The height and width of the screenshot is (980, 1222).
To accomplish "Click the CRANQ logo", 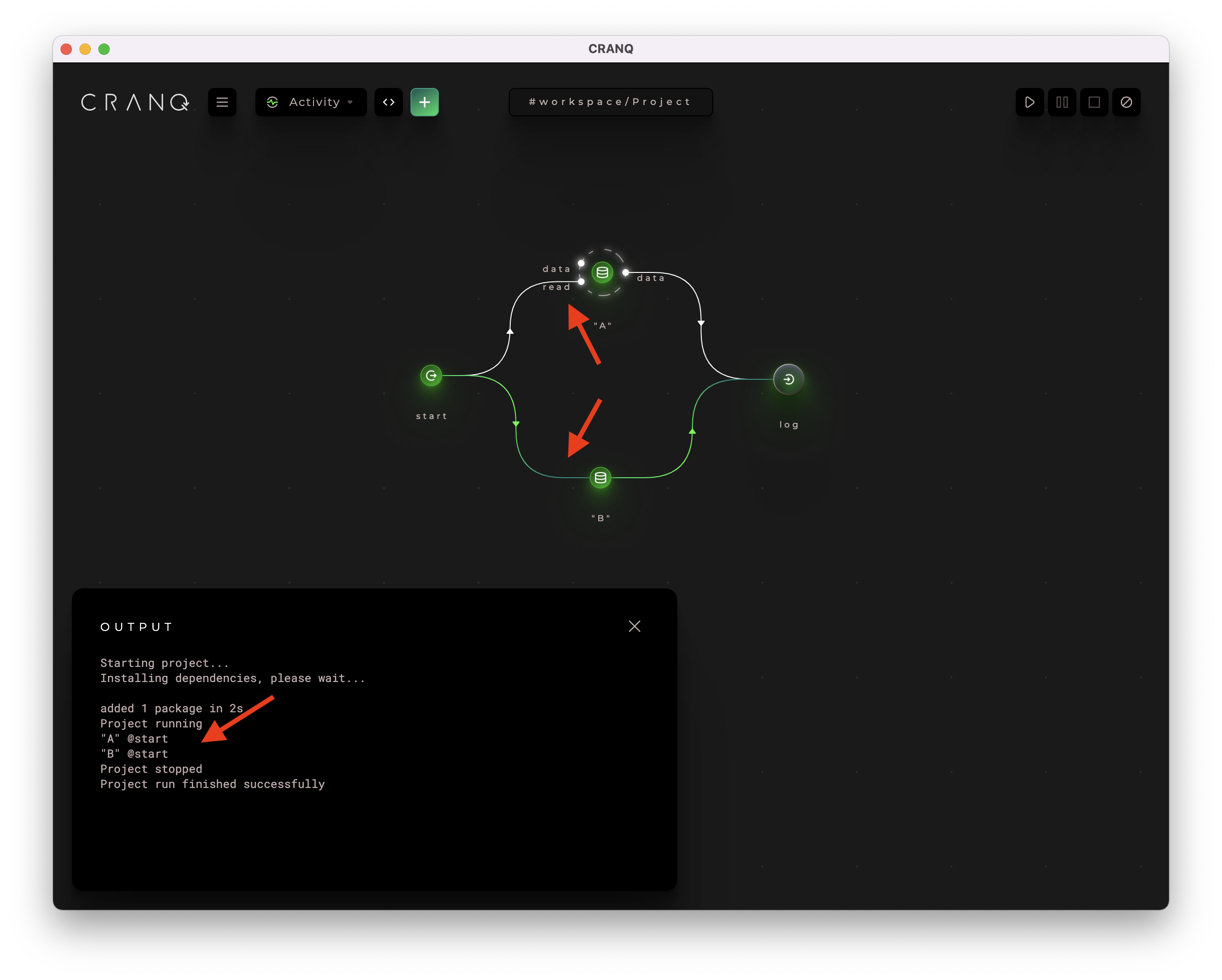I will 135,102.
